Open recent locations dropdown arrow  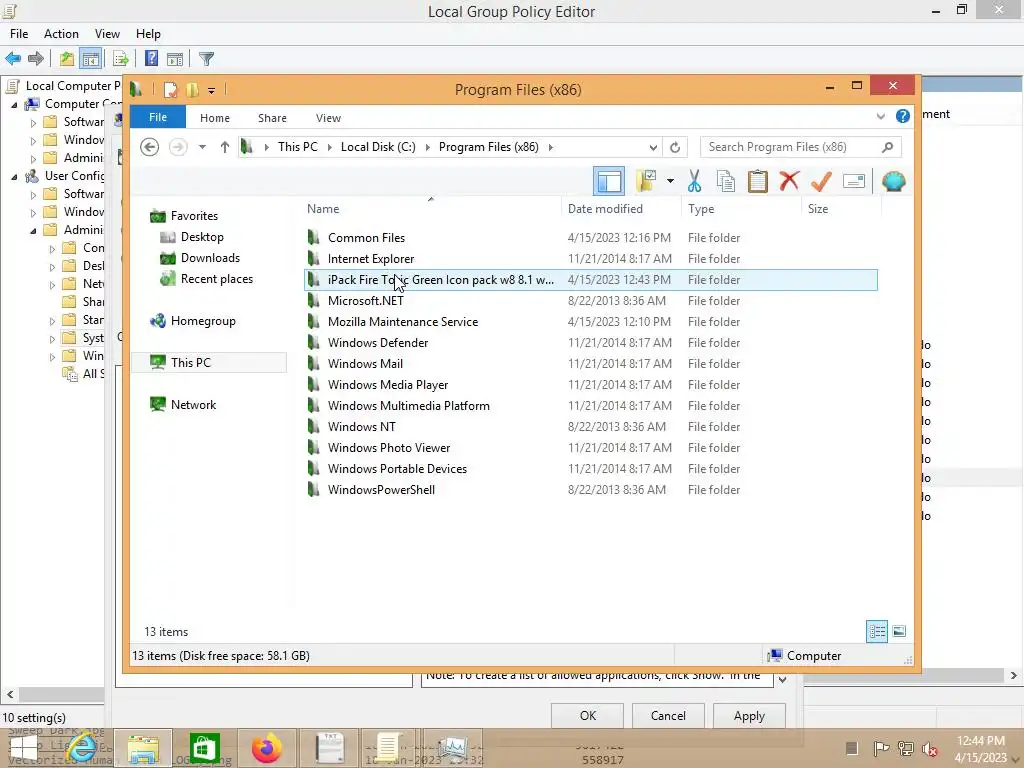(x=202, y=147)
